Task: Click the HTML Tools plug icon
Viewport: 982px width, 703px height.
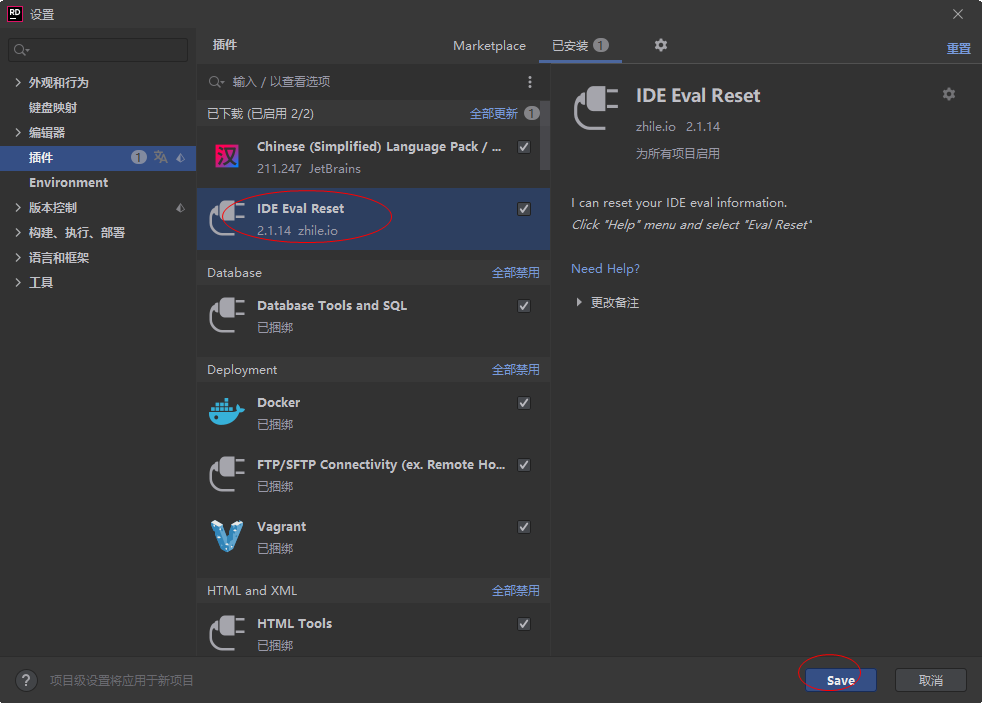Action: pos(227,634)
